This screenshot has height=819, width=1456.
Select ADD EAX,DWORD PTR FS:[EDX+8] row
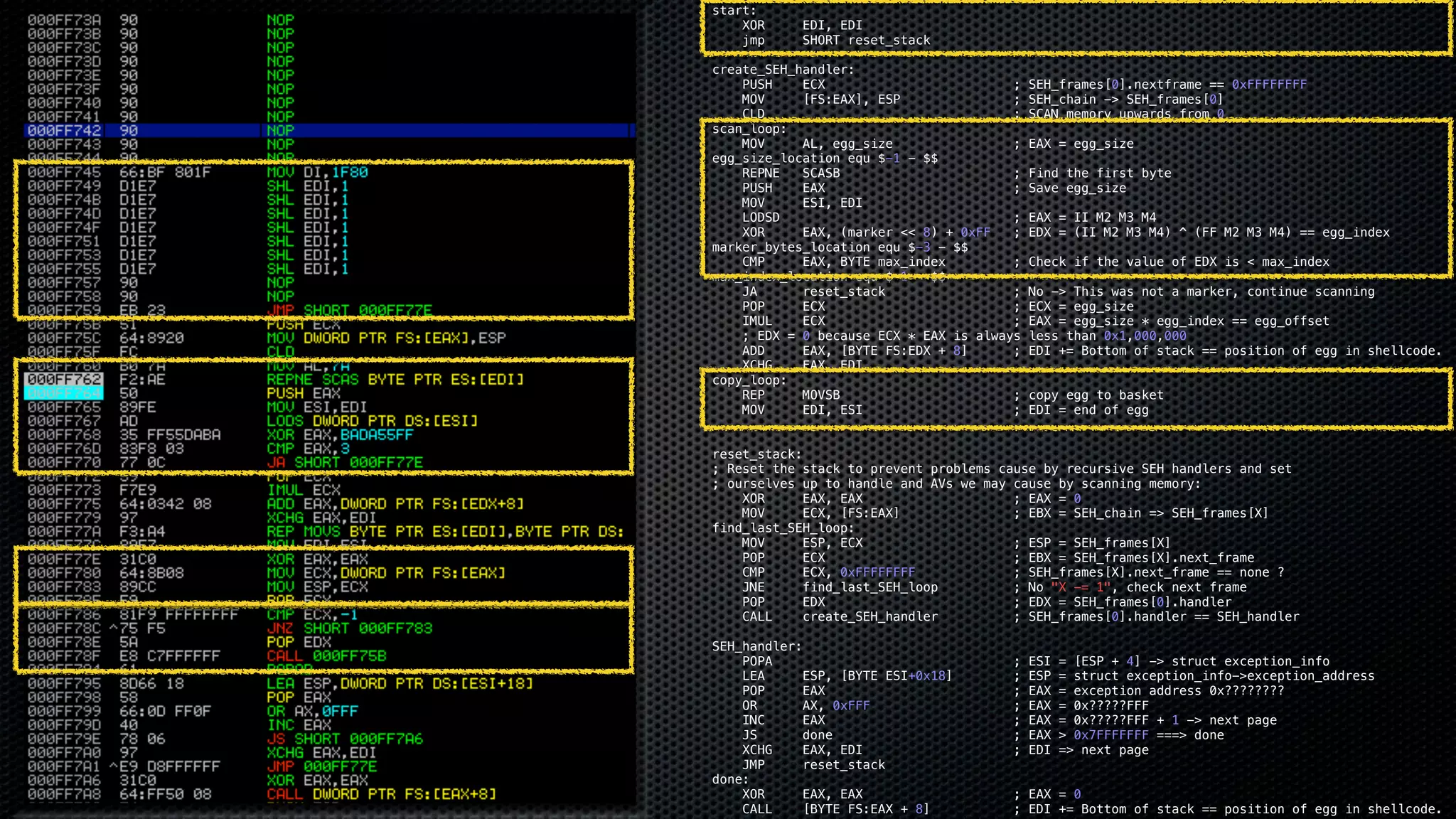click(x=276, y=503)
